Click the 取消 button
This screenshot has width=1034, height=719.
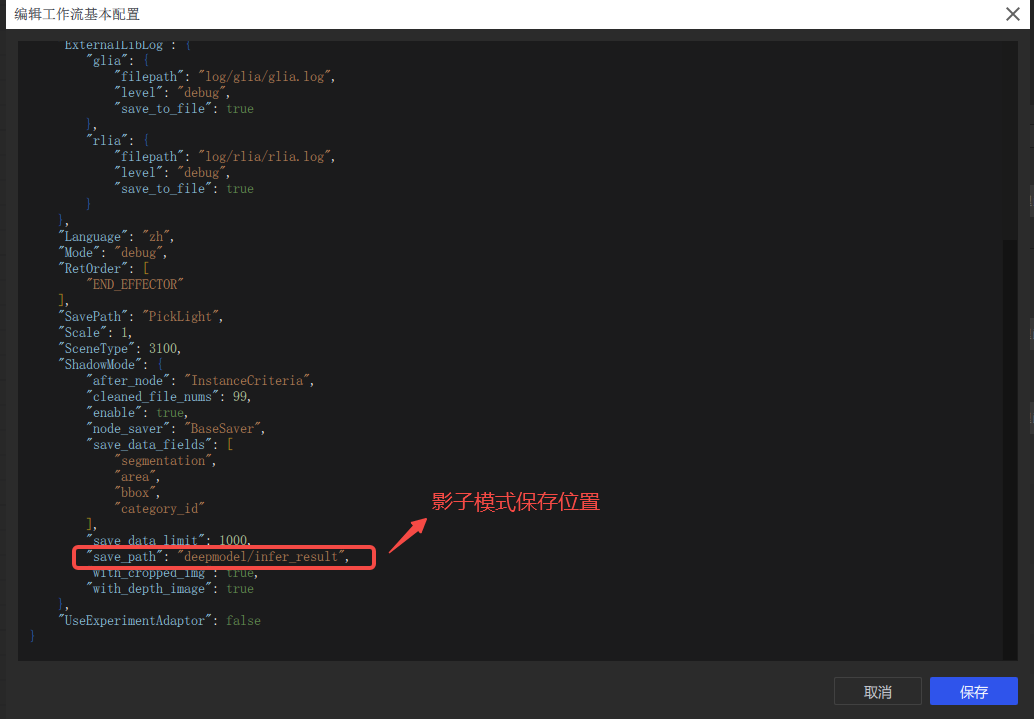click(x=877, y=691)
